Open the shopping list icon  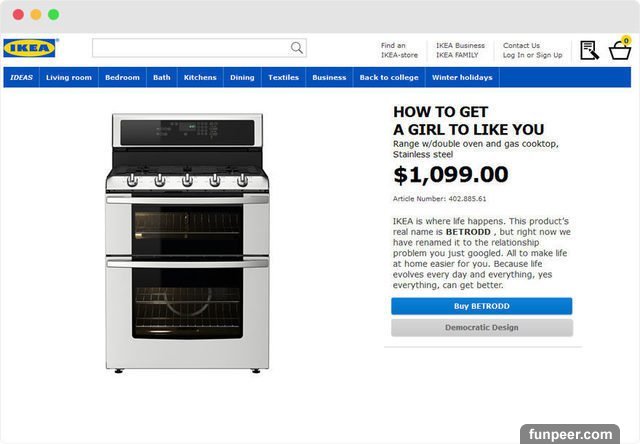click(589, 50)
